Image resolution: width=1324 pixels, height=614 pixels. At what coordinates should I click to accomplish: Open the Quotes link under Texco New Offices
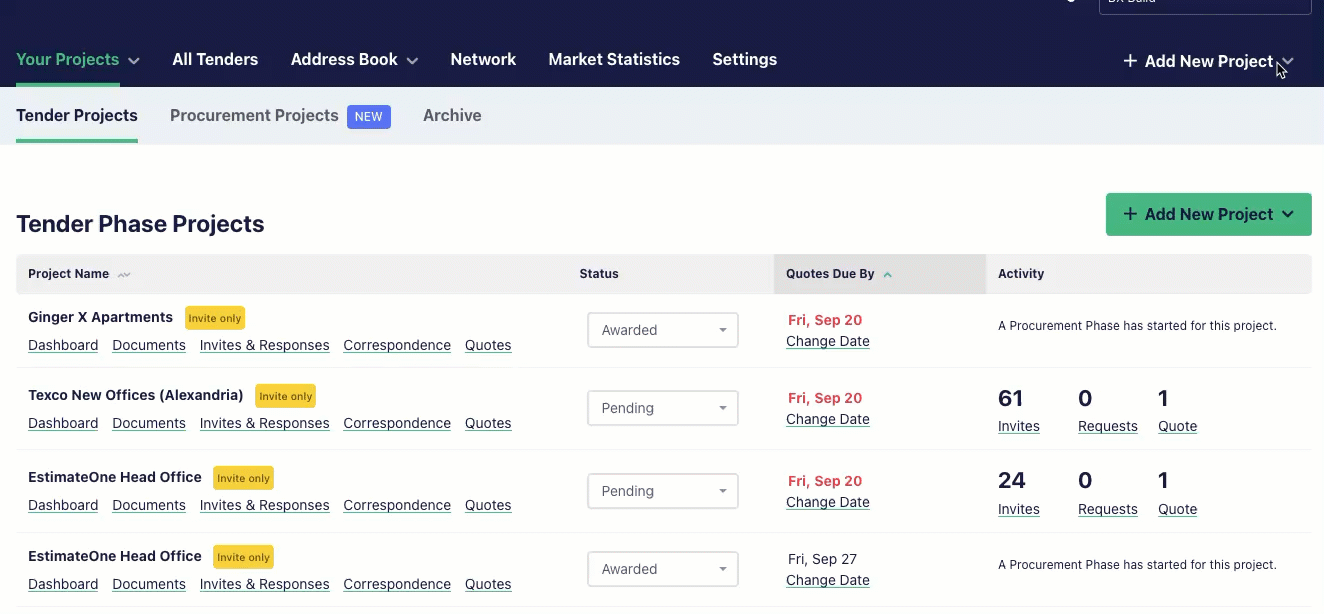pos(488,424)
